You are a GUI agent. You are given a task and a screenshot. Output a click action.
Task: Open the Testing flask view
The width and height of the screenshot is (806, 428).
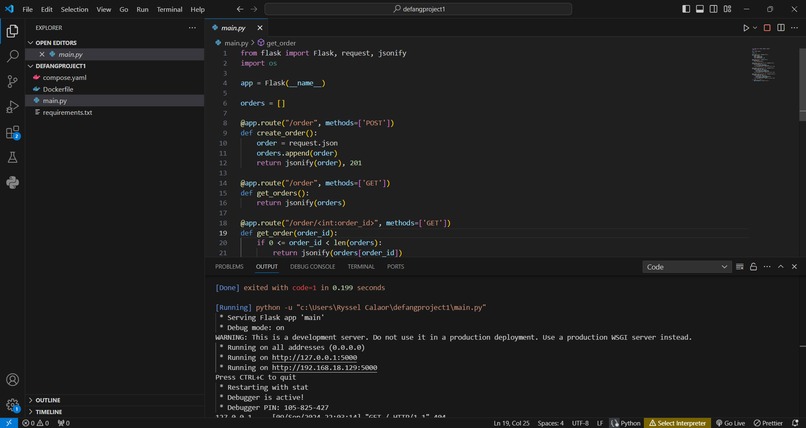[12, 158]
